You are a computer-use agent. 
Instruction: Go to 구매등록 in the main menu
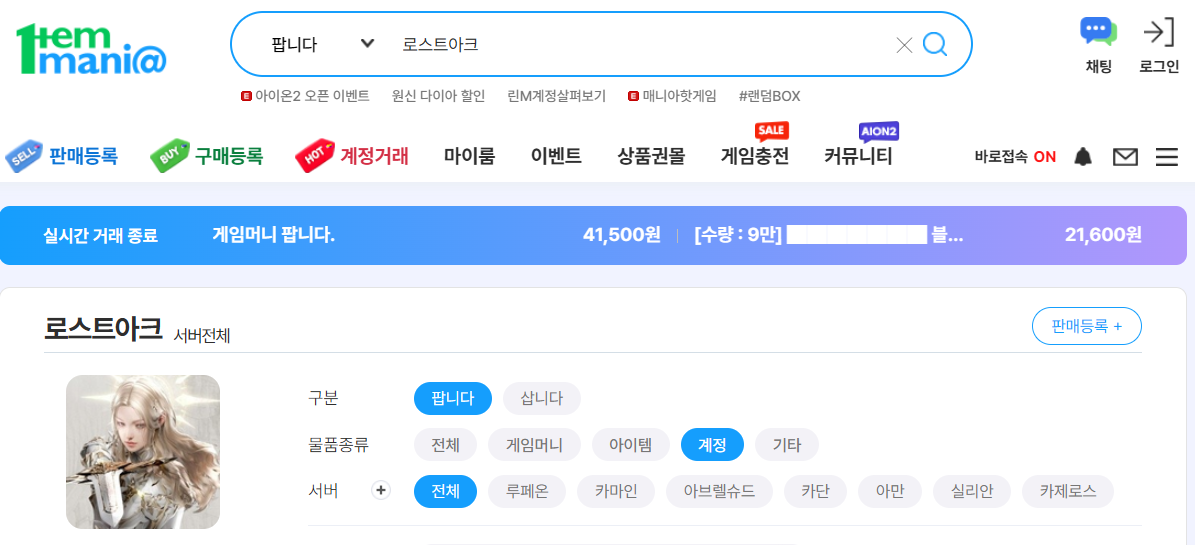207,156
